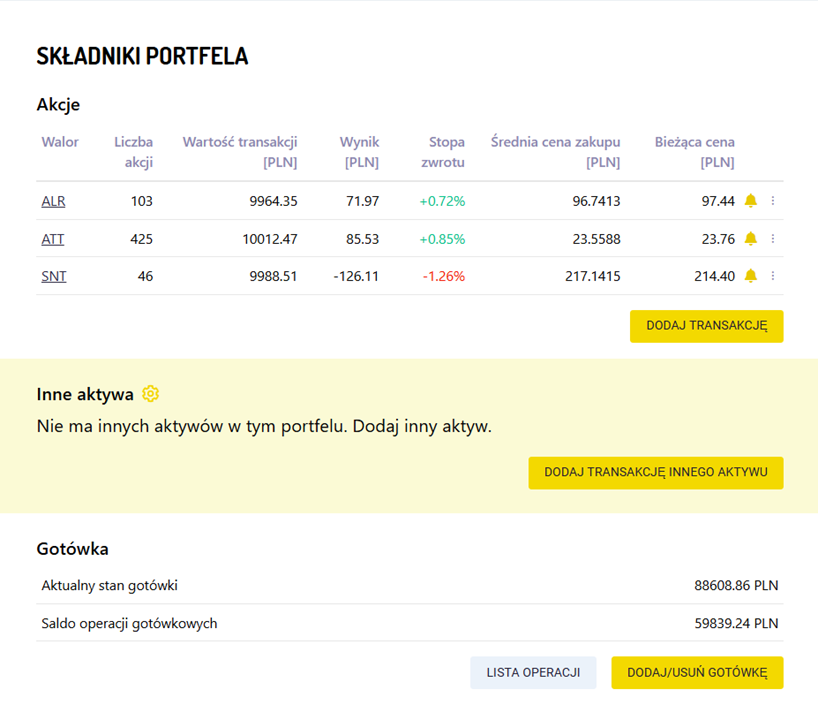818x720 pixels.
Task: Open the SNT stock link
Action: click(x=54, y=276)
